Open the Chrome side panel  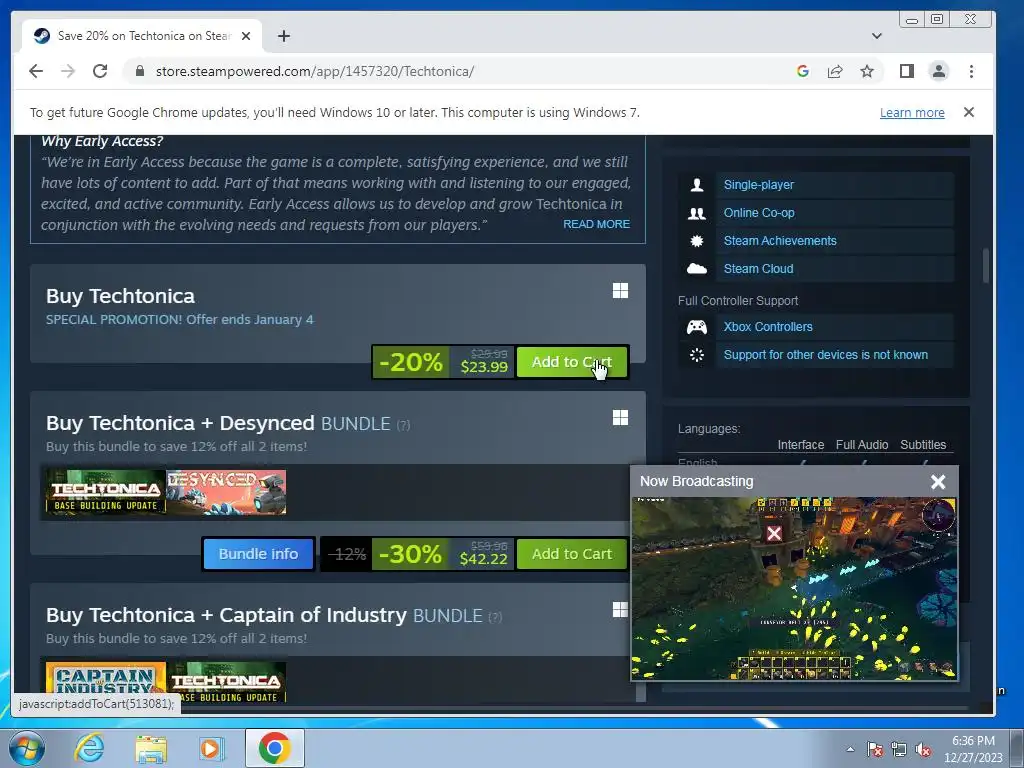[x=906, y=71]
